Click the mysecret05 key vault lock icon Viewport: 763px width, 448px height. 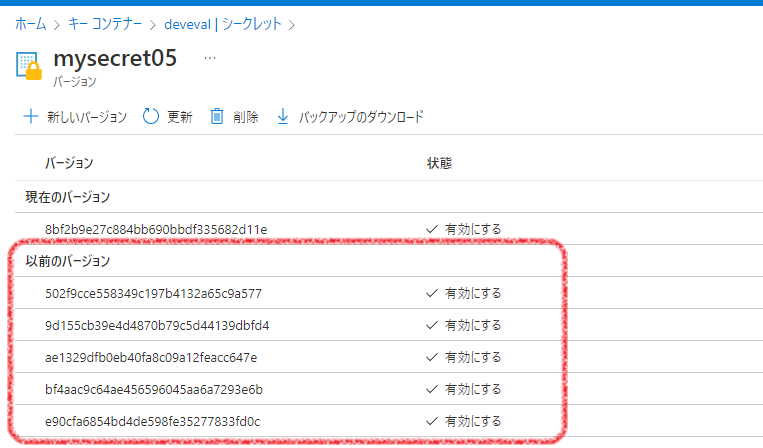click(x=29, y=66)
